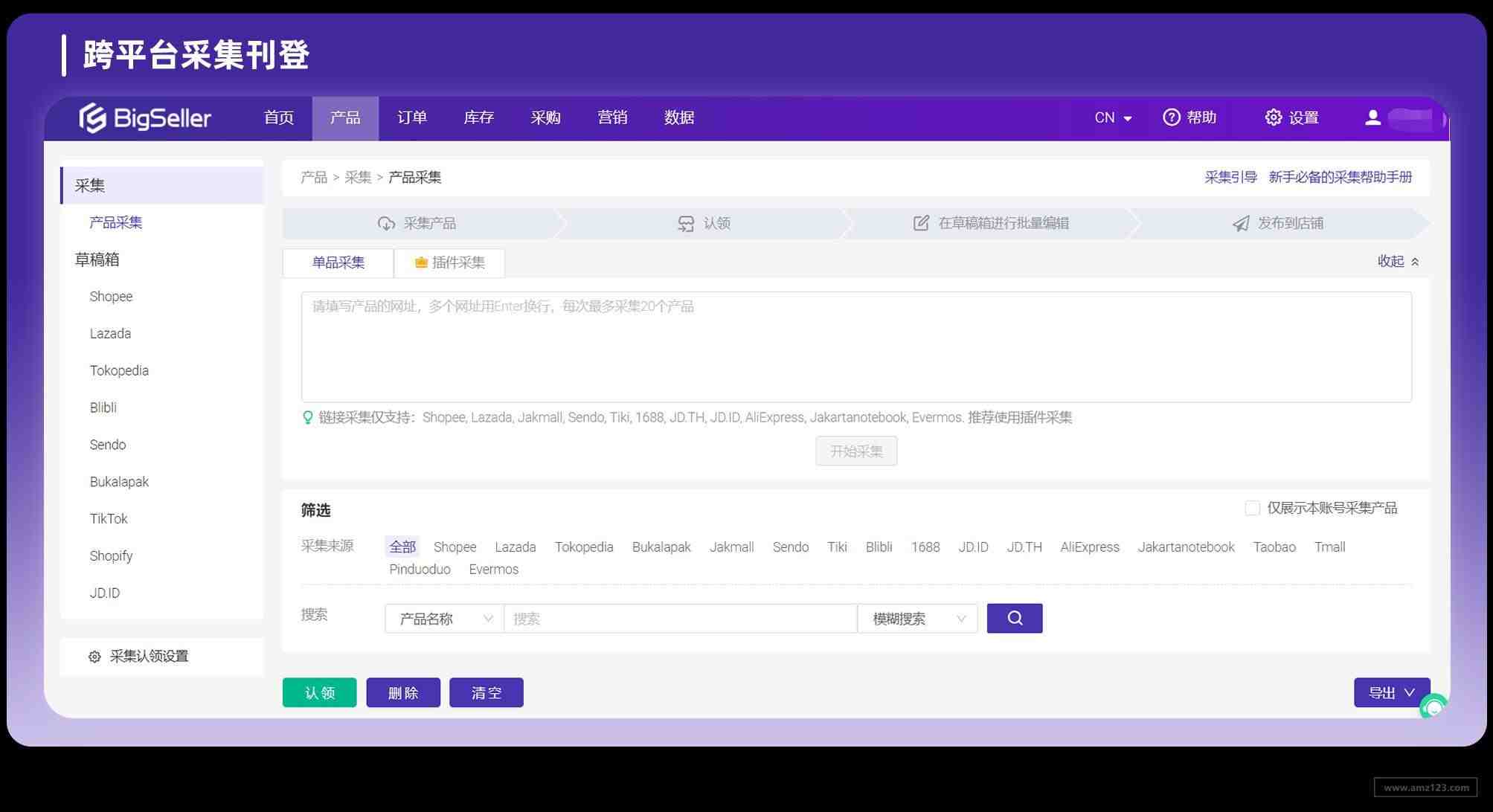Image resolution: width=1493 pixels, height=812 pixels.
Task: Filter source by Evermos
Action: click(x=493, y=570)
